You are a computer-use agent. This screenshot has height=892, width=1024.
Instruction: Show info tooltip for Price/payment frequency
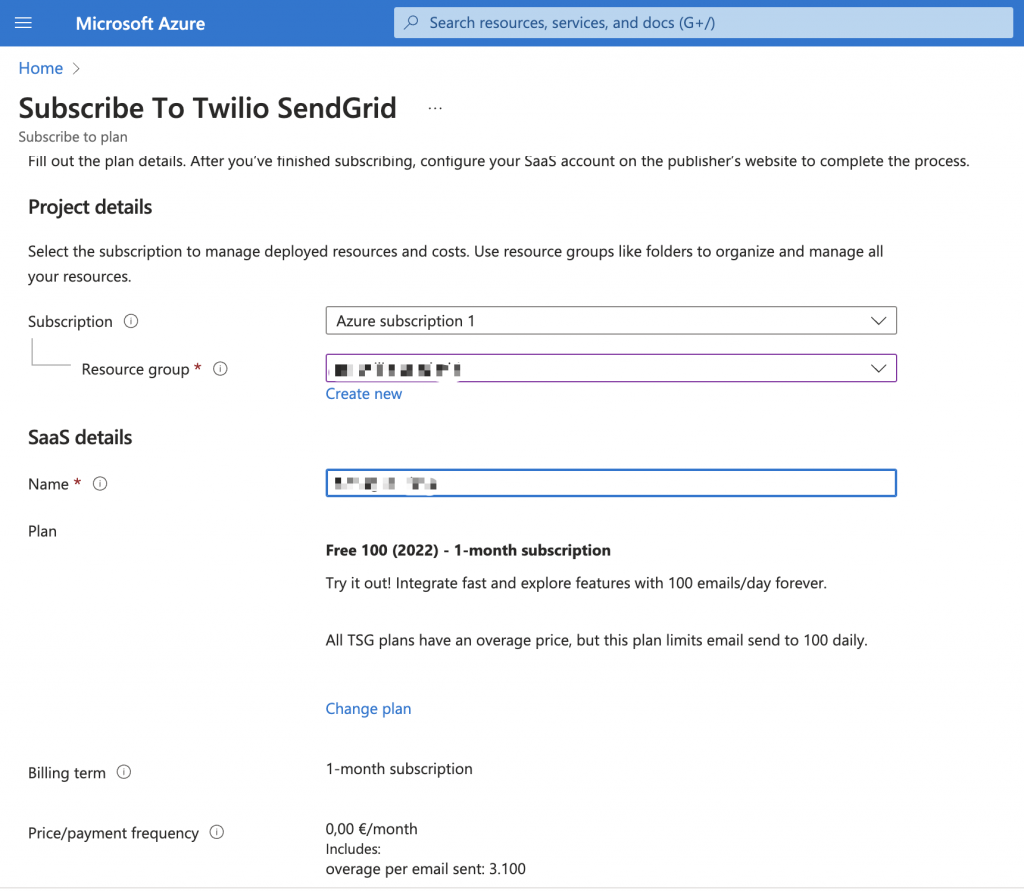click(x=217, y=833)
